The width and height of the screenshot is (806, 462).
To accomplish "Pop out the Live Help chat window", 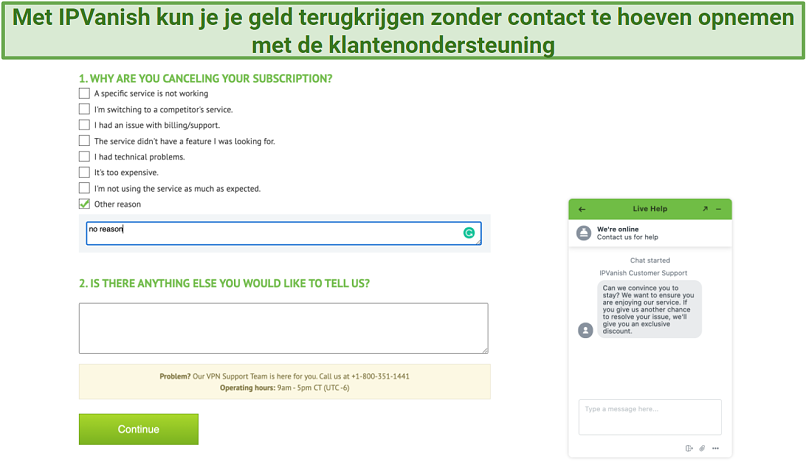I will 705,209.
